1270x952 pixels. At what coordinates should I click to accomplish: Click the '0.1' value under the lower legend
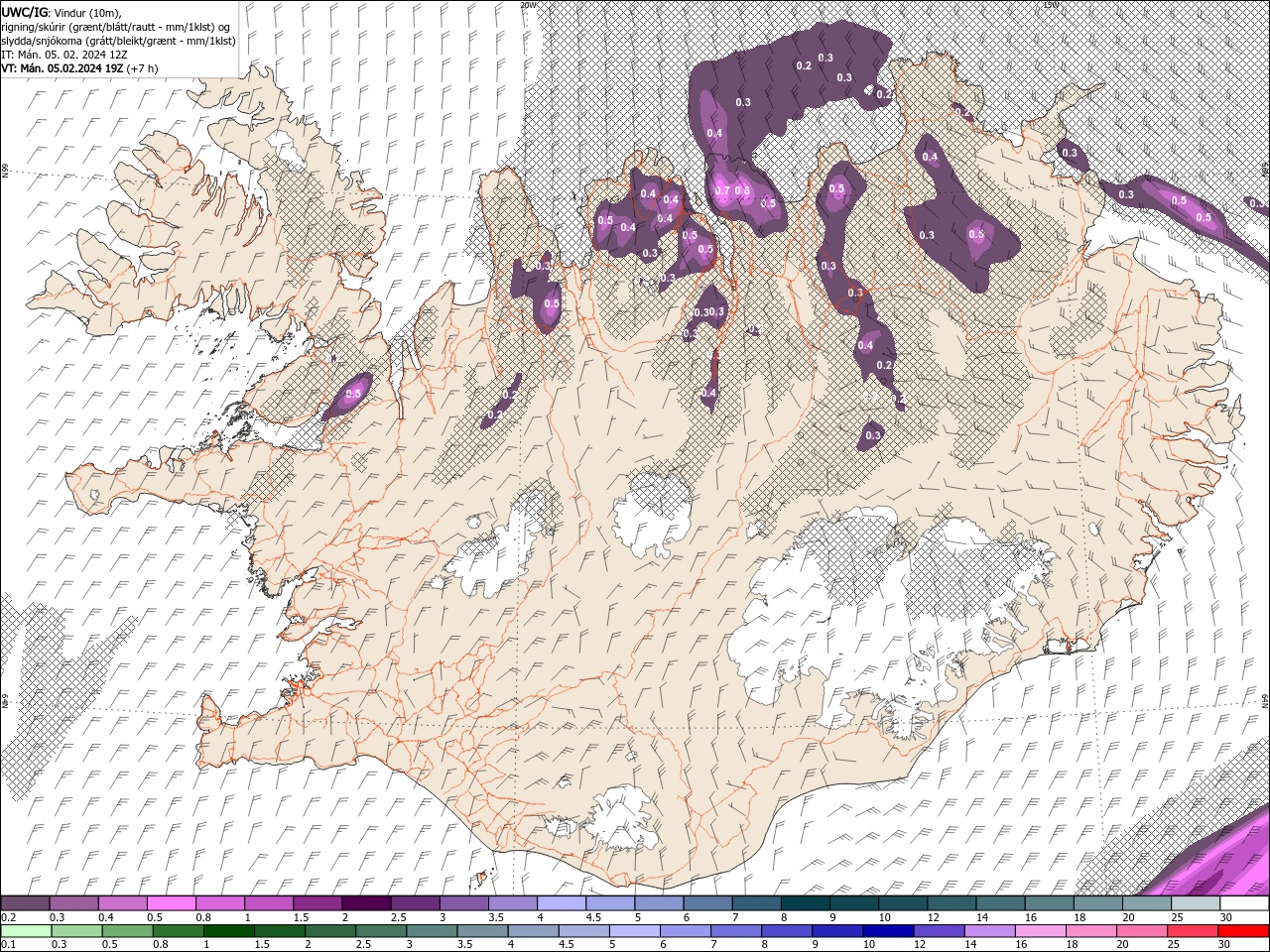(x=8, y=945)
